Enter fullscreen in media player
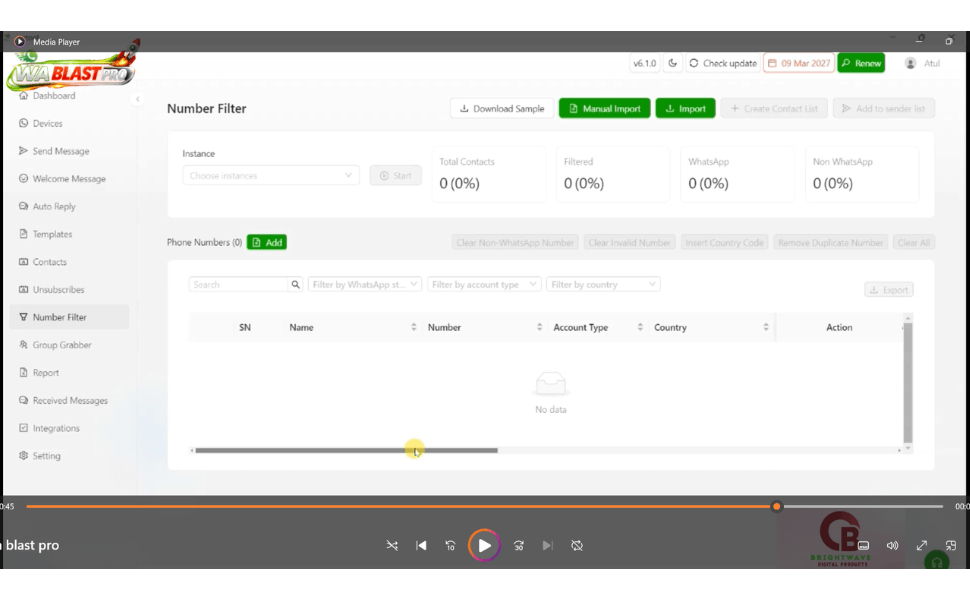The width and height of the screenshot is (970, 600). (x=922, y=546)
